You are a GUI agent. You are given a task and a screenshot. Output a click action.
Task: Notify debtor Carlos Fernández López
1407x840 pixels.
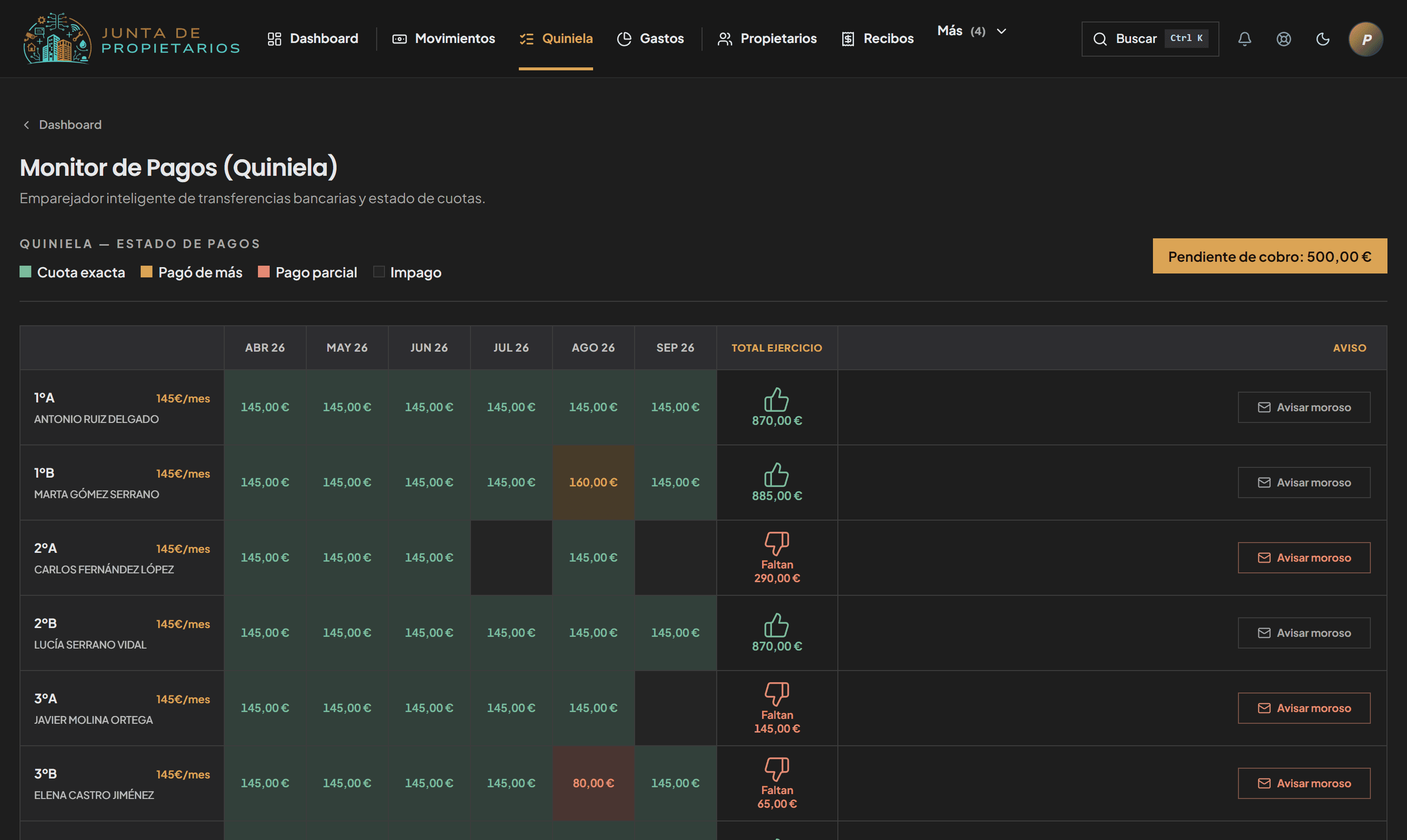[1304, 558]
